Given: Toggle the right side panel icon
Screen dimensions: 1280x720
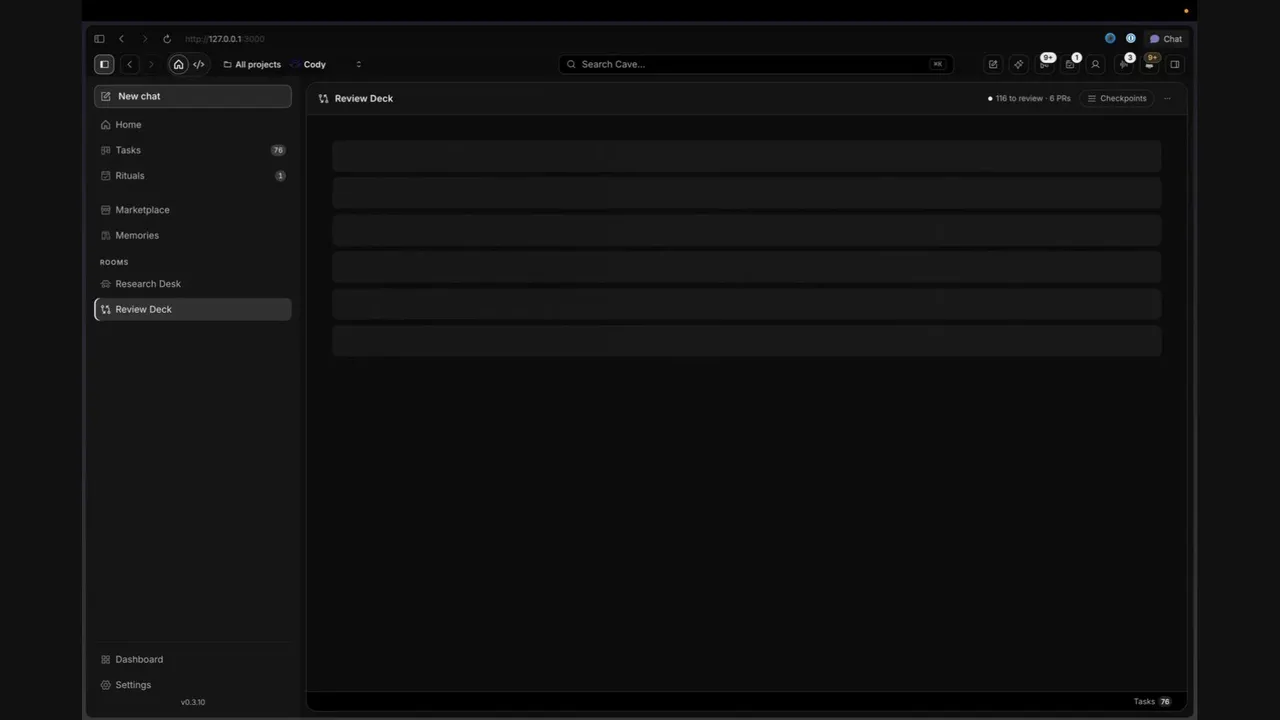Looking at the screenshot, I should [x=1175, y=64].
